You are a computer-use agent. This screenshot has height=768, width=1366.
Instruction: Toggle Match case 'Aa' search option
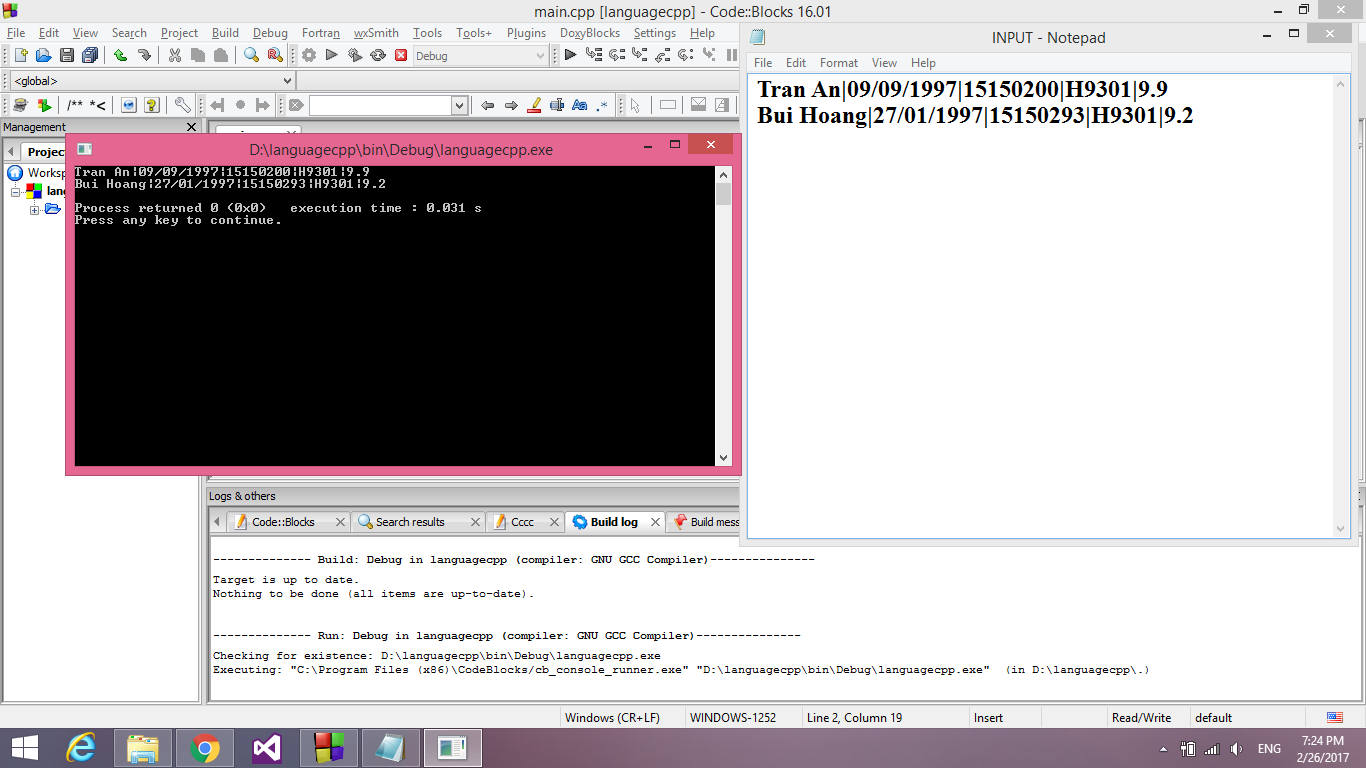tap(580, 105)
